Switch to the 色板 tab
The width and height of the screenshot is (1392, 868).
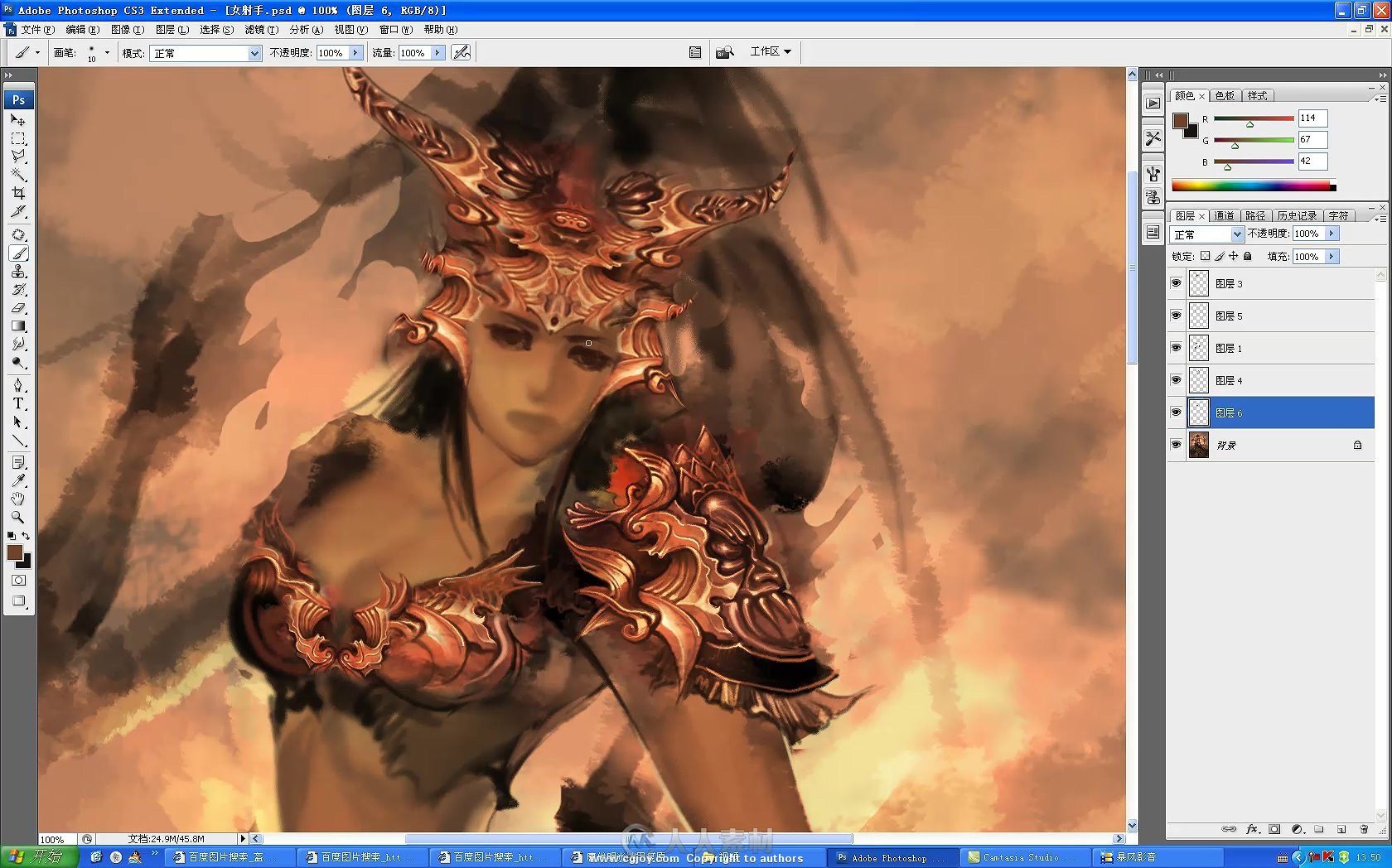tap(1225, 95)
